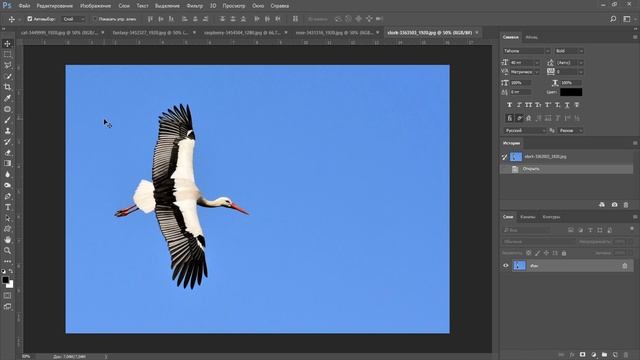640x360 pixels.
Task: Open the History panel options menu
Action: 635,143
